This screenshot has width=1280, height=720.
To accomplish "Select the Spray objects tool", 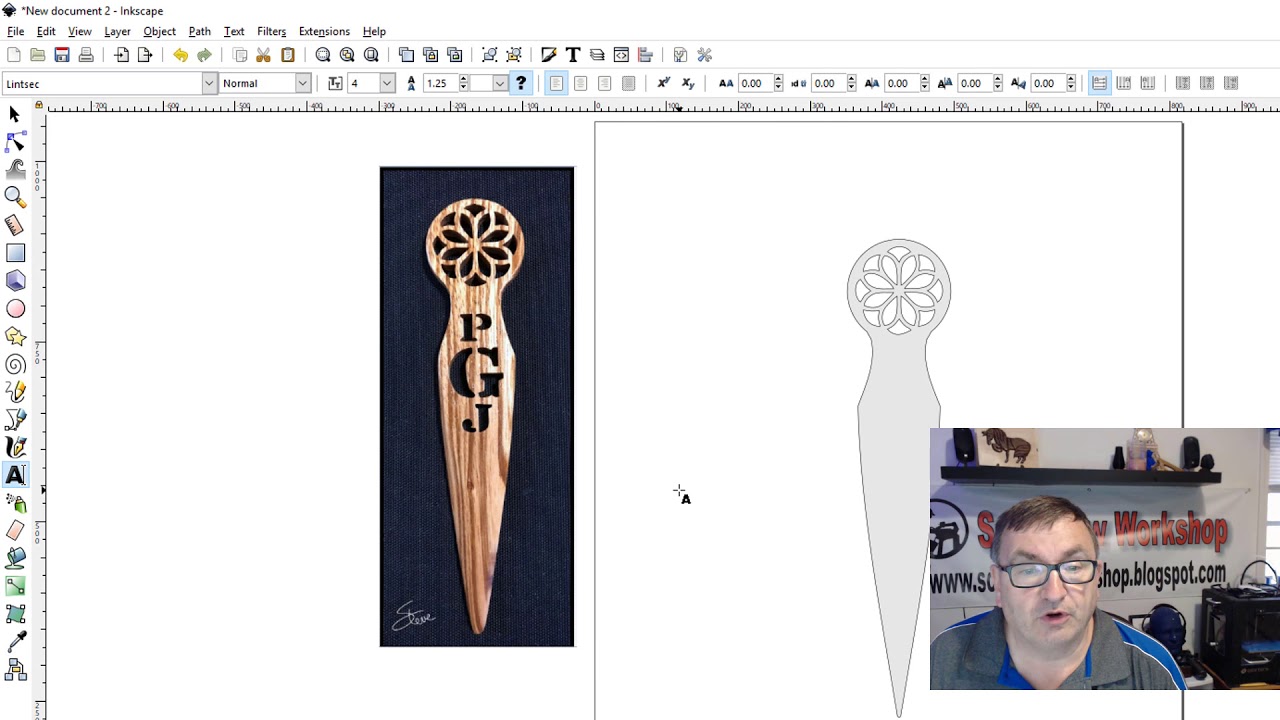I will pos(15,503).
